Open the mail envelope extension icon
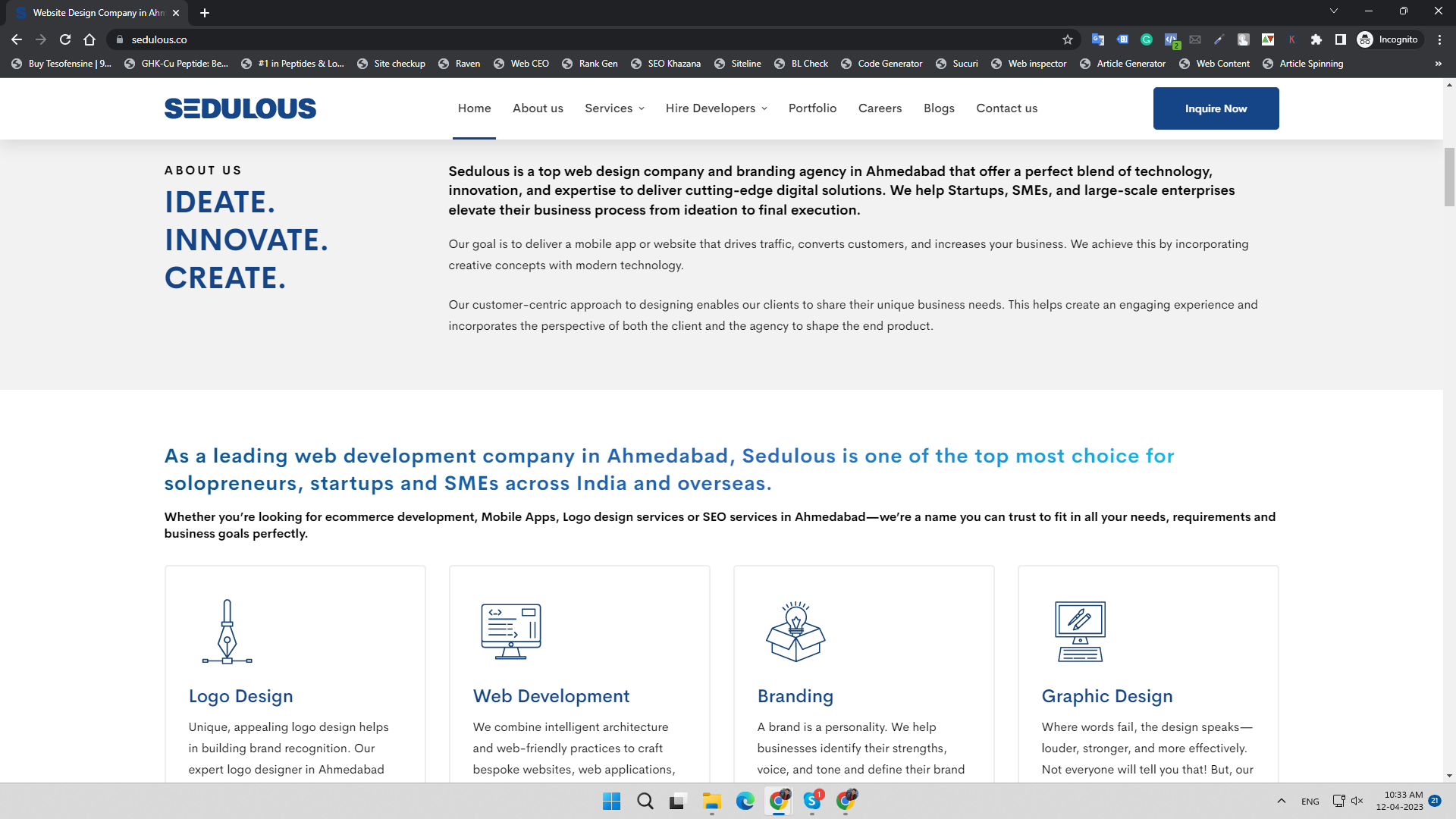 pyautogui.click(x=1195, y=39)
